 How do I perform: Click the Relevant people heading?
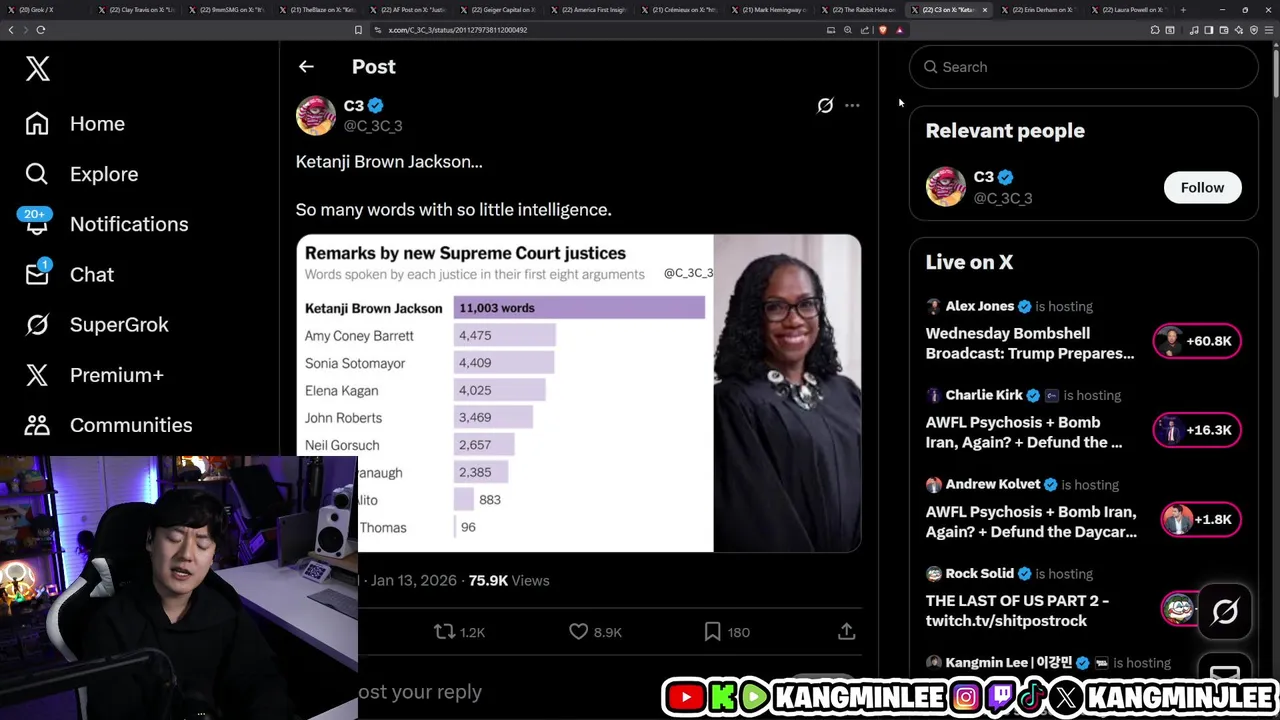(1005, 131)
